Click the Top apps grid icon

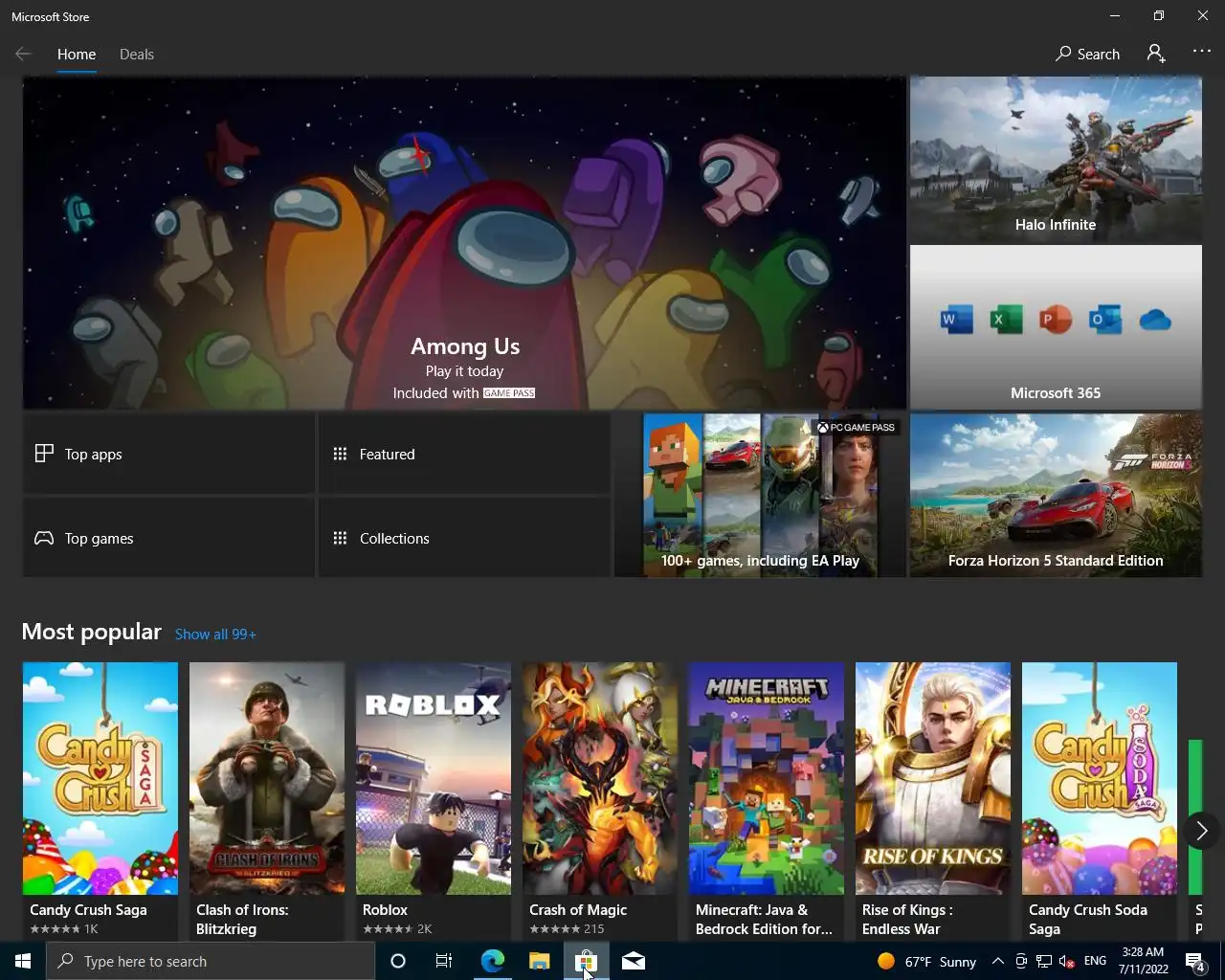[44, 454]
